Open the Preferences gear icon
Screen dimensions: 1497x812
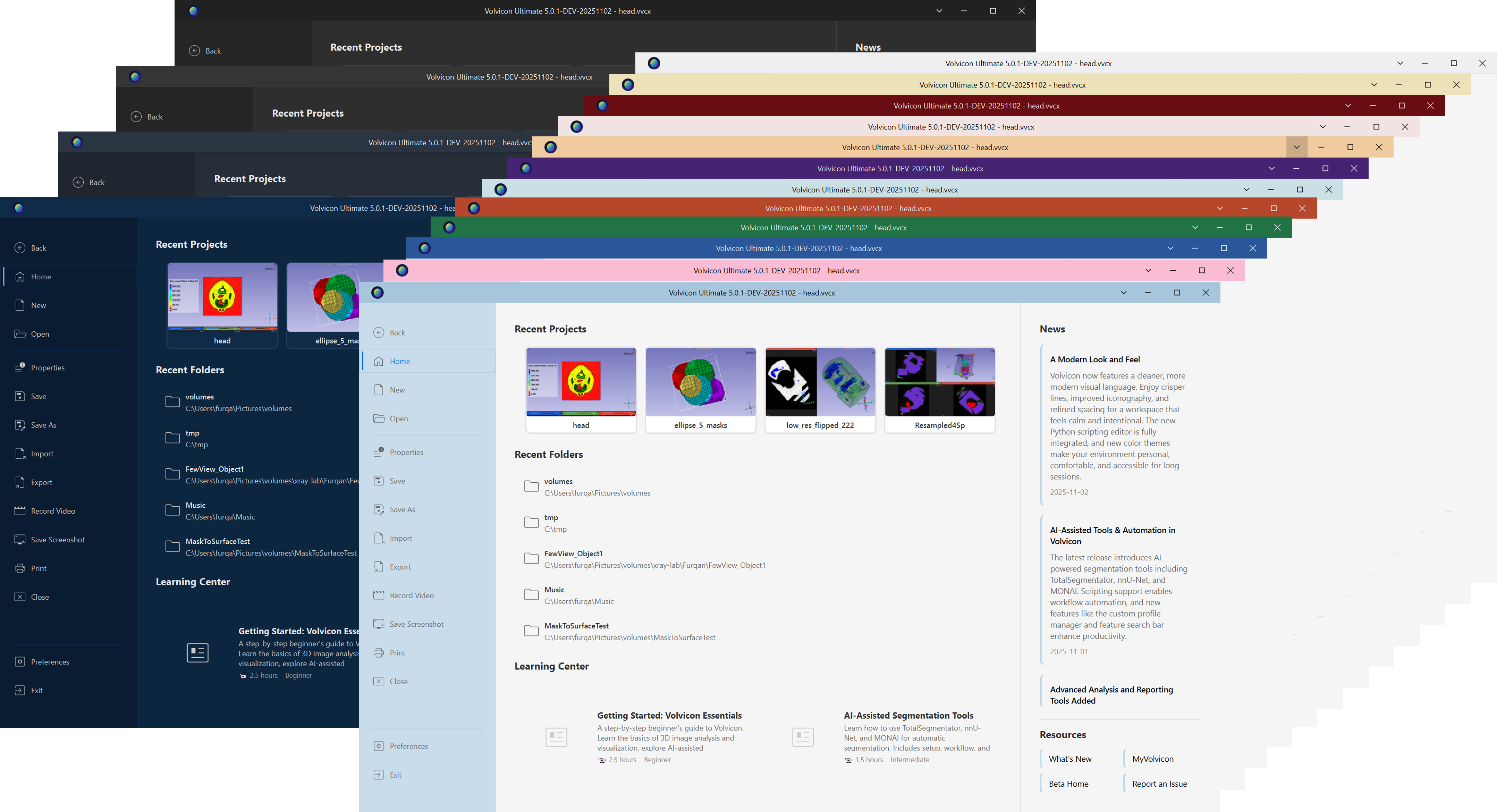379,746
